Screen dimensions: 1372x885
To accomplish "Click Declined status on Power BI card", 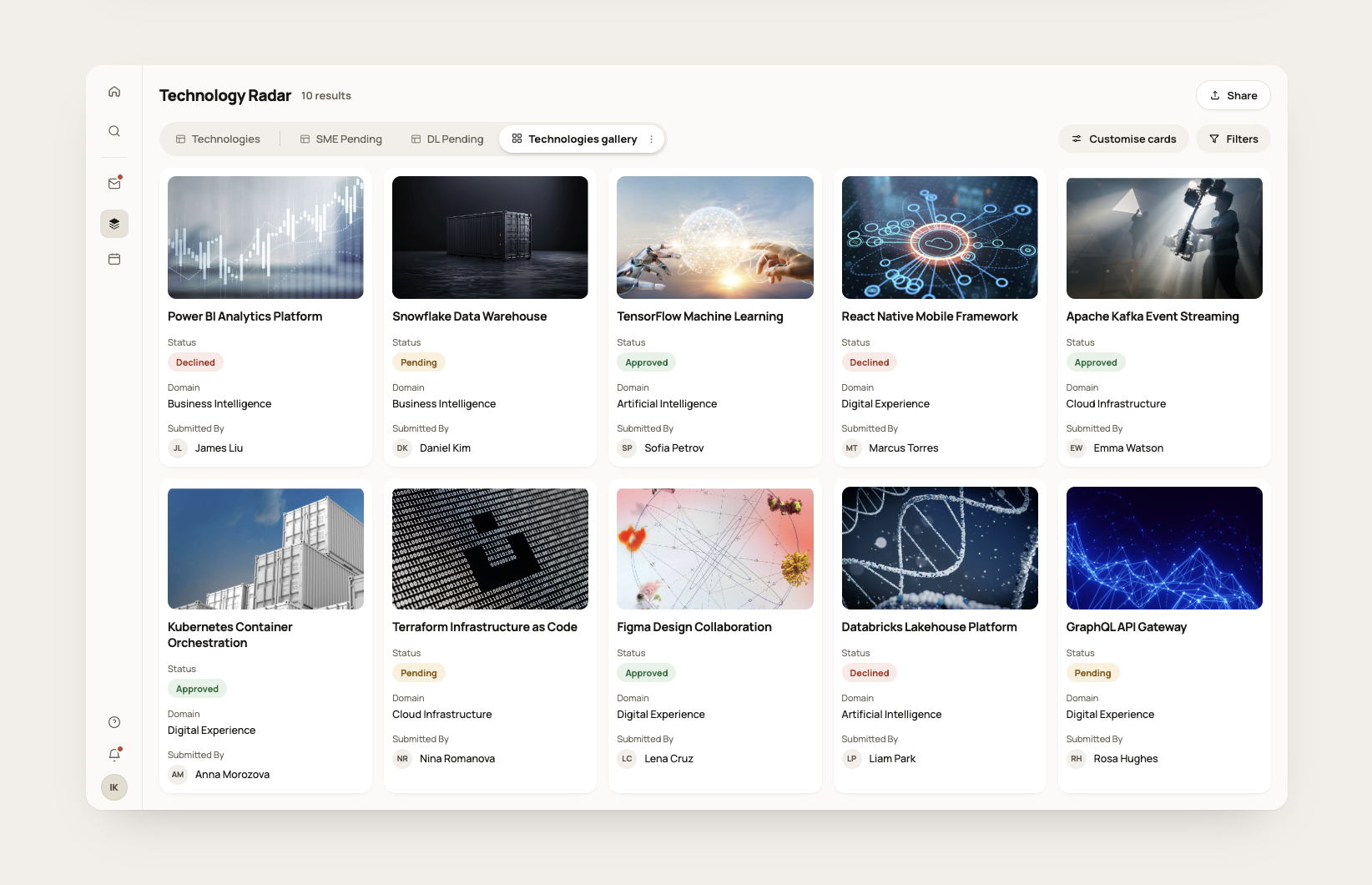I will pos(195,362).
